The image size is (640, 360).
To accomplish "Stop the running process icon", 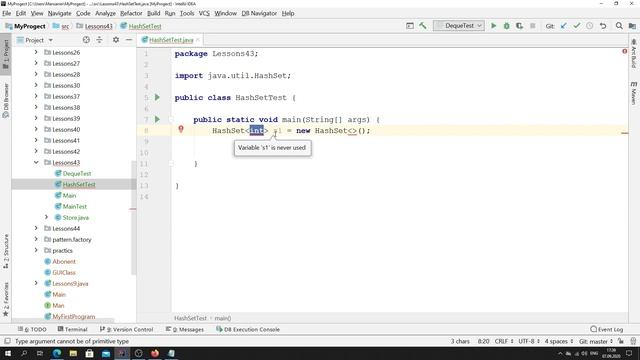I will 532,26.
